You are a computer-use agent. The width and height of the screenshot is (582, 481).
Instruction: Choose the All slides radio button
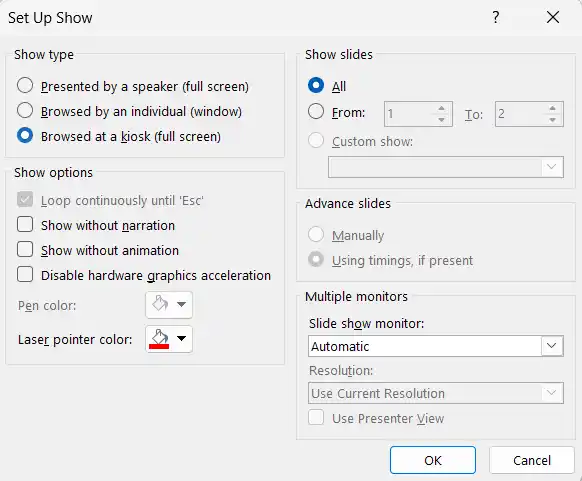point(316,85)
